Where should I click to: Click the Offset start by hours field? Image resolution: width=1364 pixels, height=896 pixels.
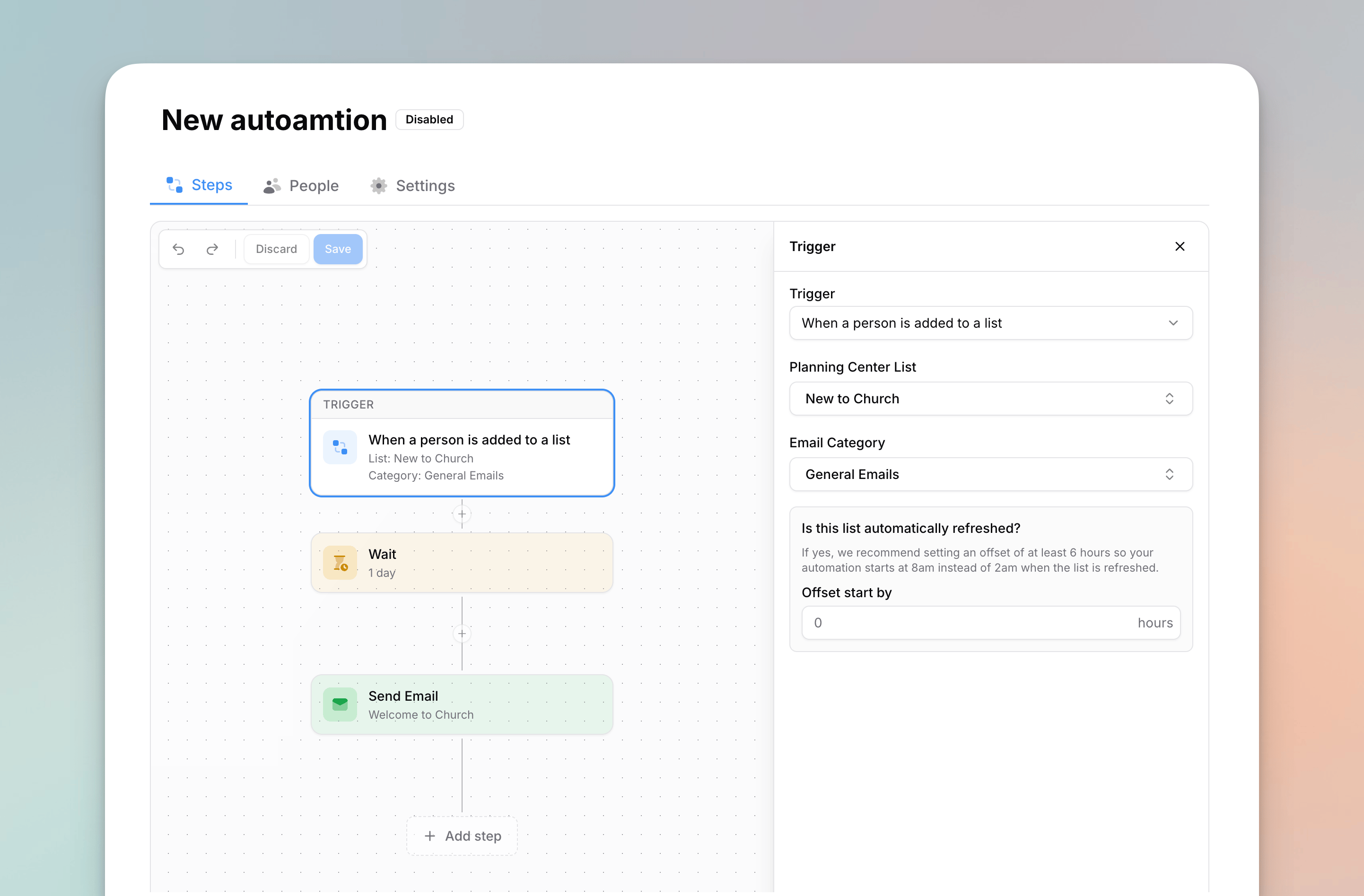coord(990,623)
